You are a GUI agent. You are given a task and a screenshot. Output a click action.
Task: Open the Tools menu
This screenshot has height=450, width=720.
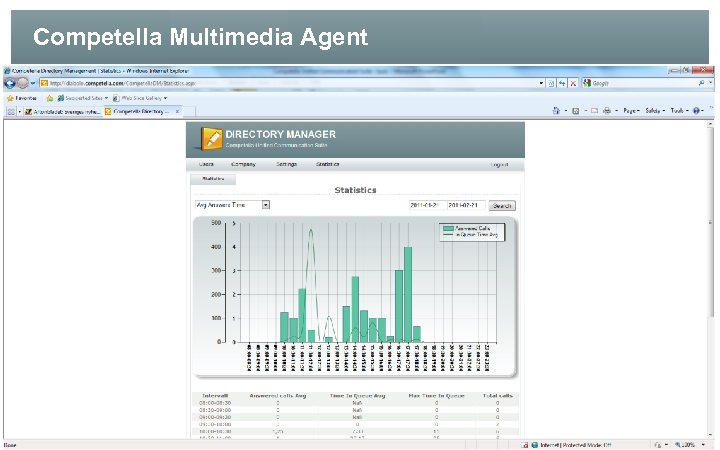[x=680, y=111]
